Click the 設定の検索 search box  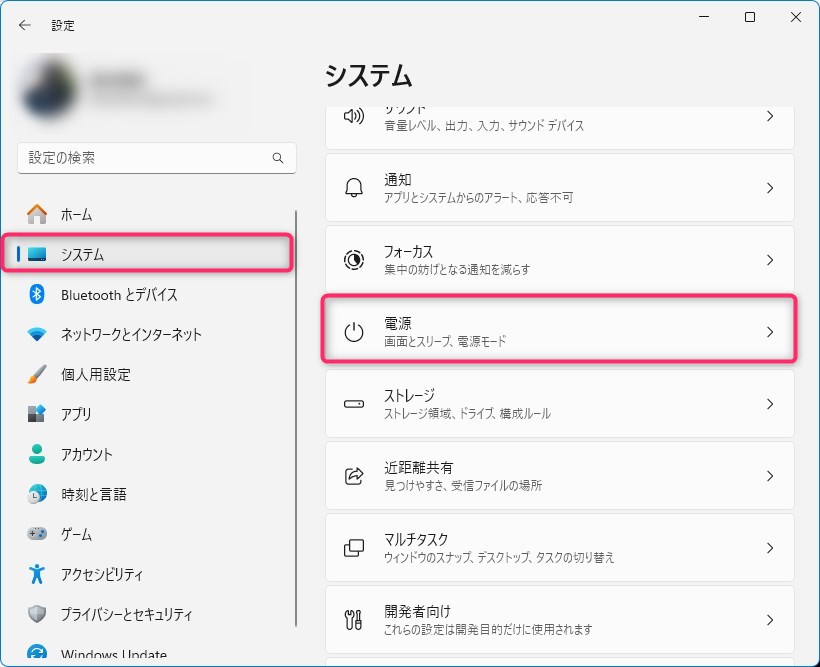[x=145, y=158]
